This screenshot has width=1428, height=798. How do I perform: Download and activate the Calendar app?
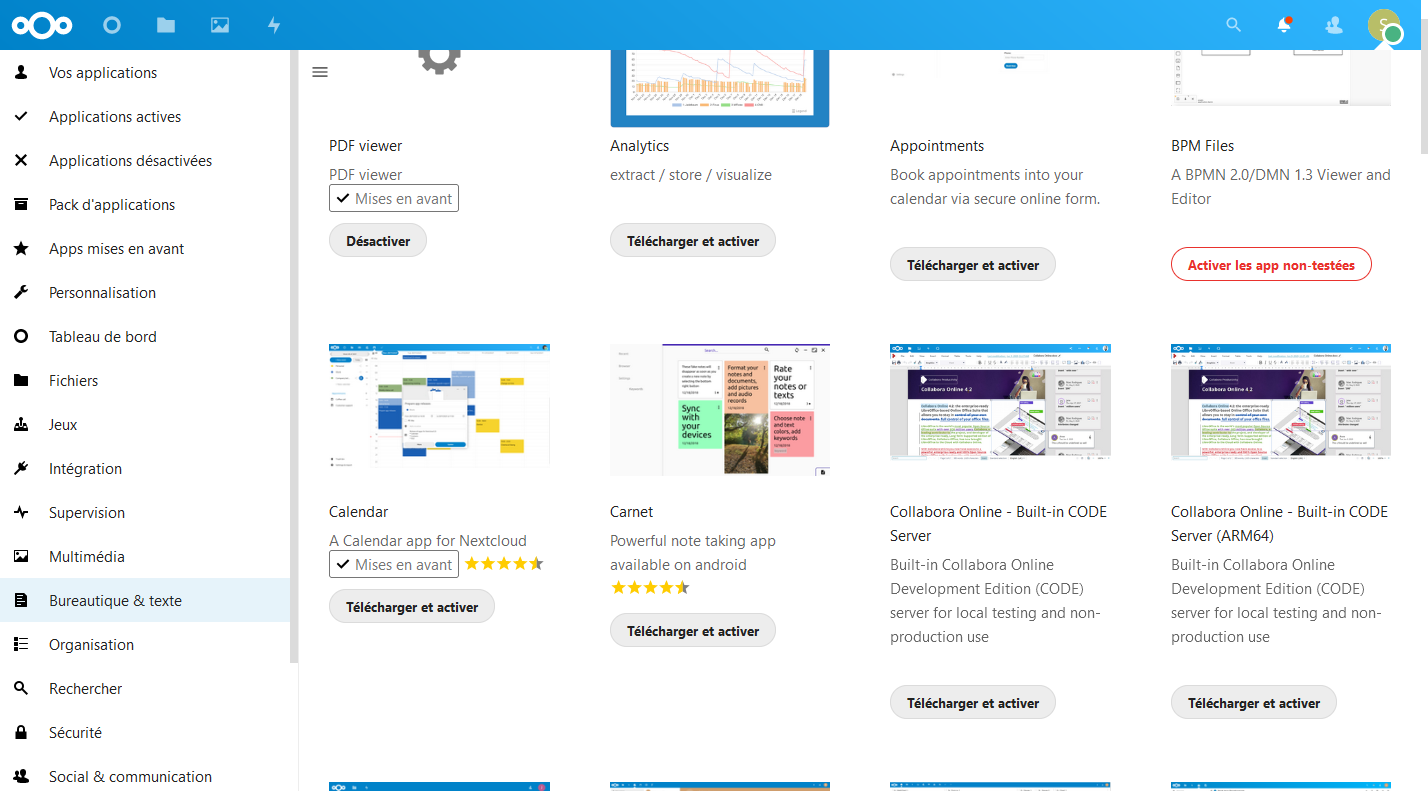(x=412, y=607)
